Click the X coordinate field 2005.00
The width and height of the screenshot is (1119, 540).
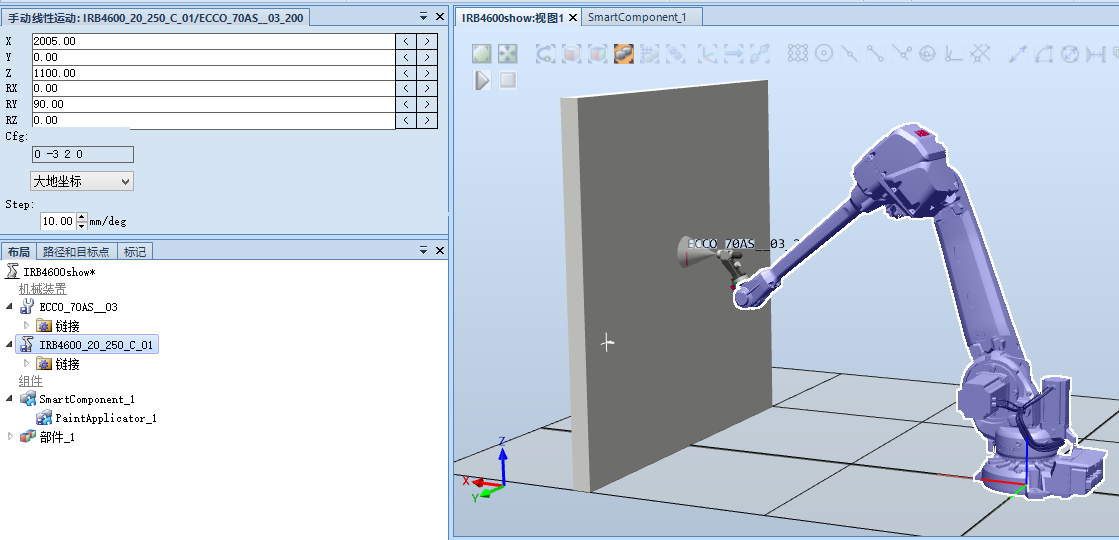213,41
